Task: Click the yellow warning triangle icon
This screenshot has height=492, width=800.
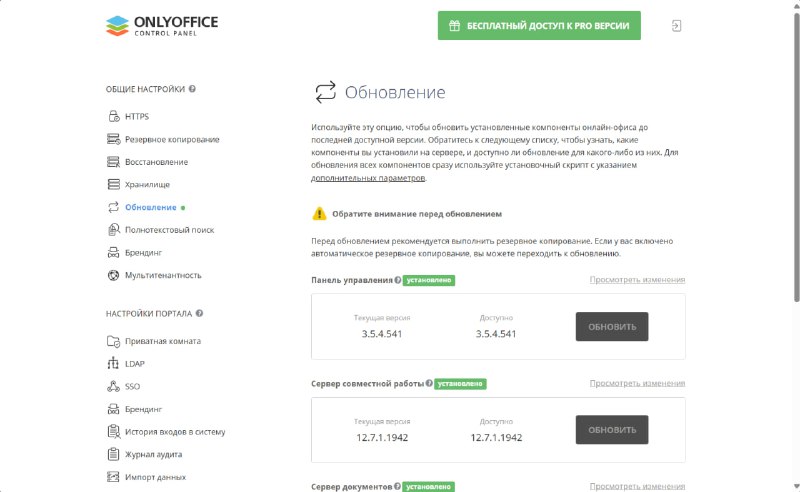Action: click(319, 213)
